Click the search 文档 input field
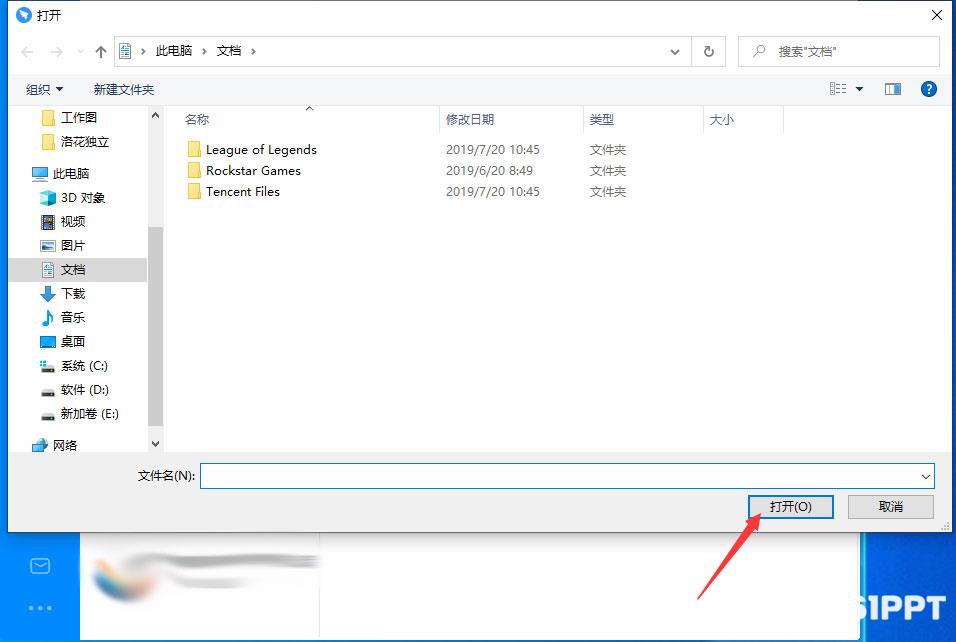Screen dimensions: 956x642 (839, 52)
